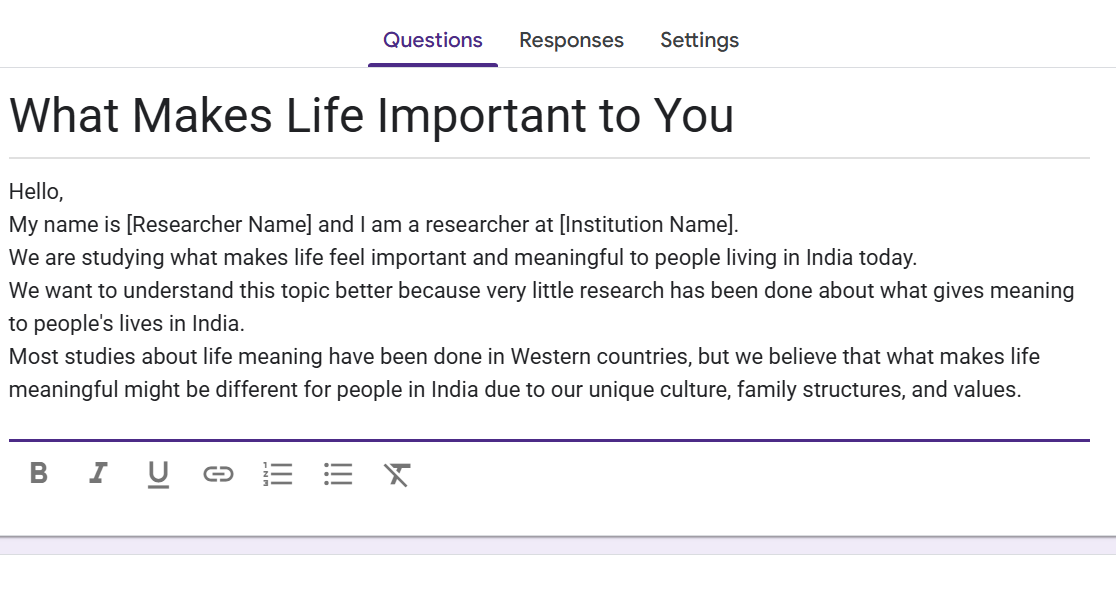
Task: Go to the Settings tab
Action: click(699, 40)
